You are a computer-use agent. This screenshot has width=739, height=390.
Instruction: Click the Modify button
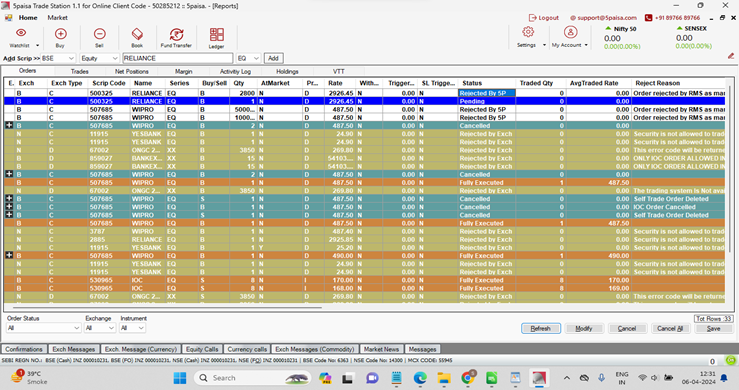pos(583,328)
